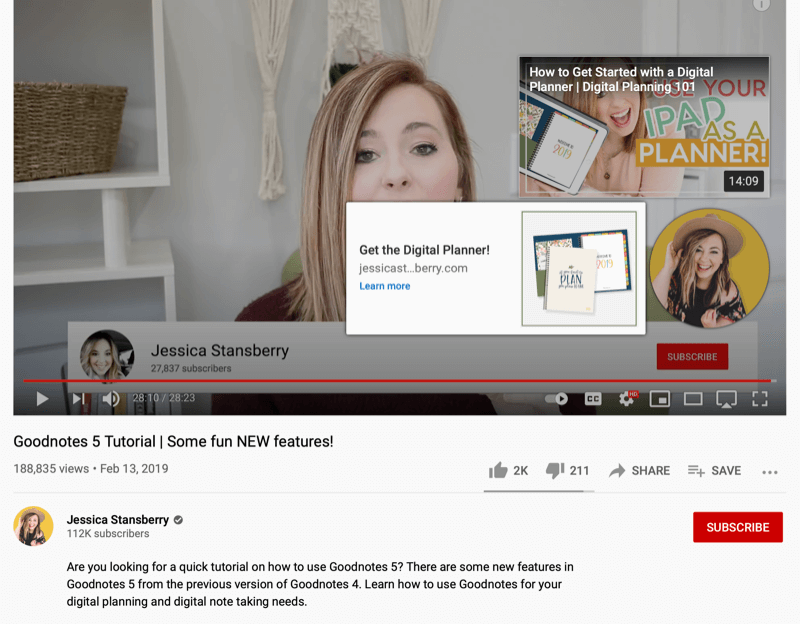The height and width of the screenshot is (624, 800).
Task: Click the Subscribe button inside the video overlay
Action: pyautogui.click(x=692, y=357)
